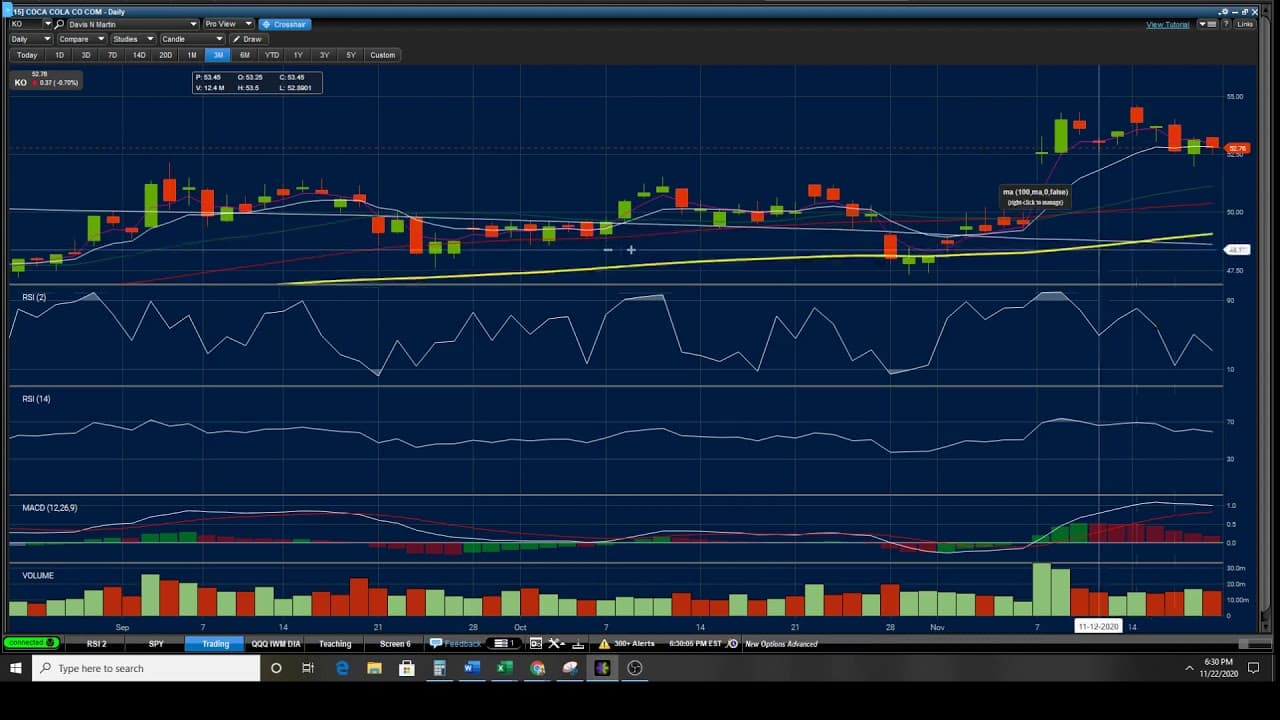Image resolution: width=1280 pixels, height=720 pixels.
Task: Activate the Crosshair tool
Action: (x=284, y=24)
